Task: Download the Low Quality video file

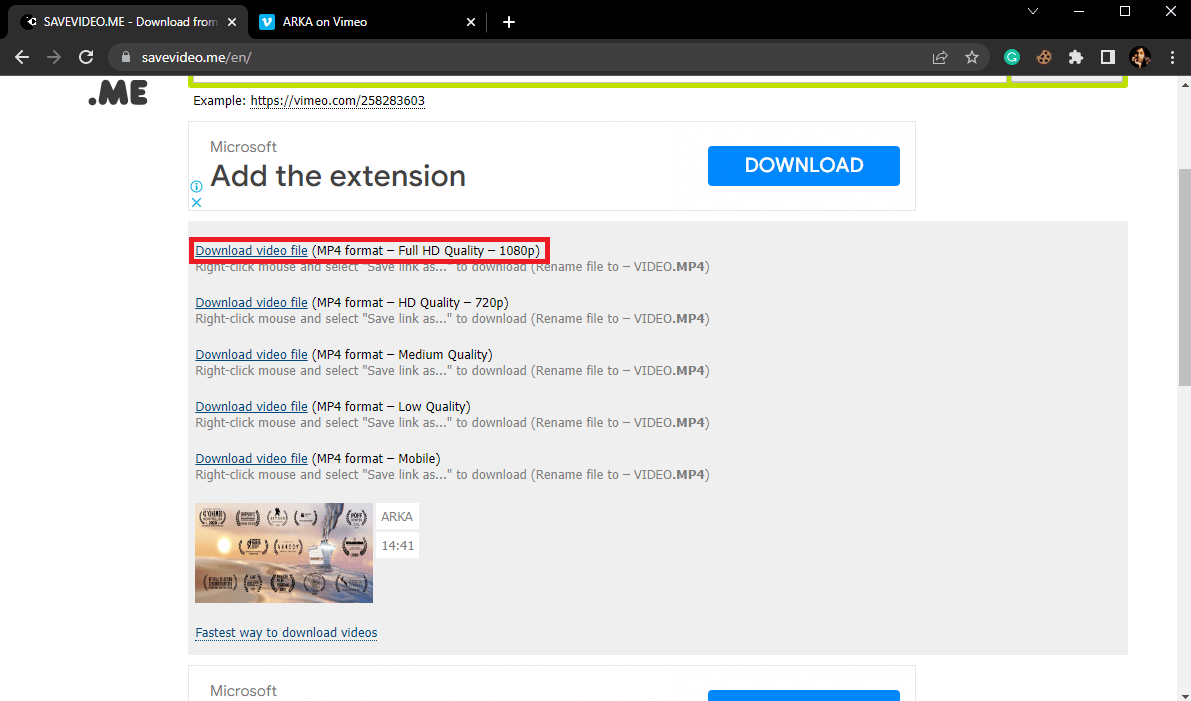Action: click(251, 406)
